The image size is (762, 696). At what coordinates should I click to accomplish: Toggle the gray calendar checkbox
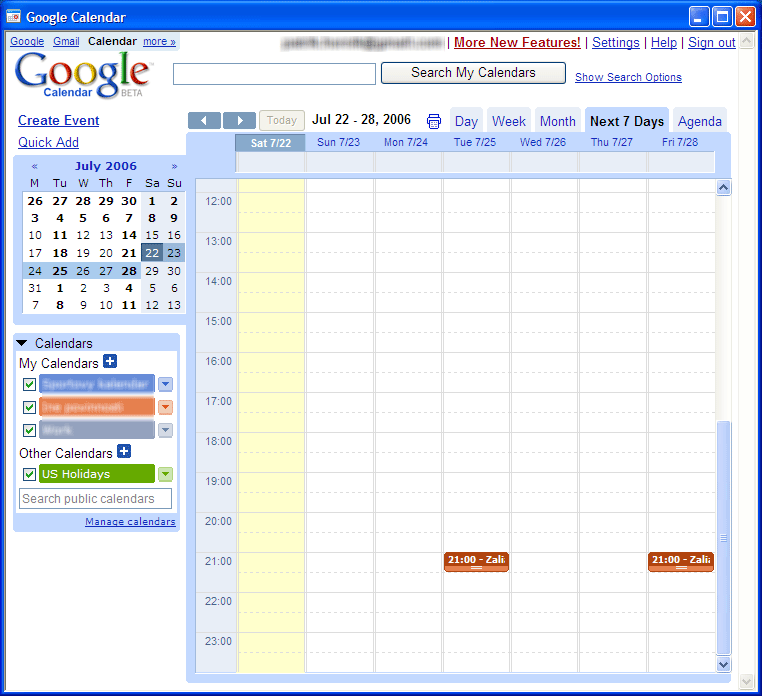(30, 430)
